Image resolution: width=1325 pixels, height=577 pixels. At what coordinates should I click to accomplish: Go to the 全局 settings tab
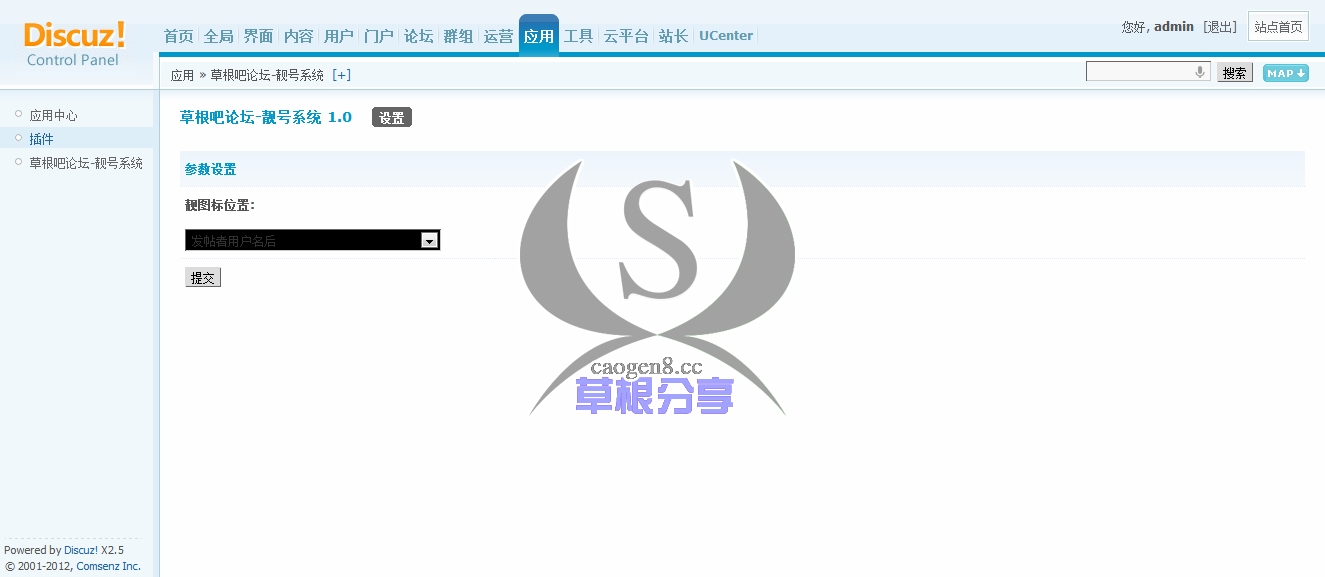click(x=218, y=36)
